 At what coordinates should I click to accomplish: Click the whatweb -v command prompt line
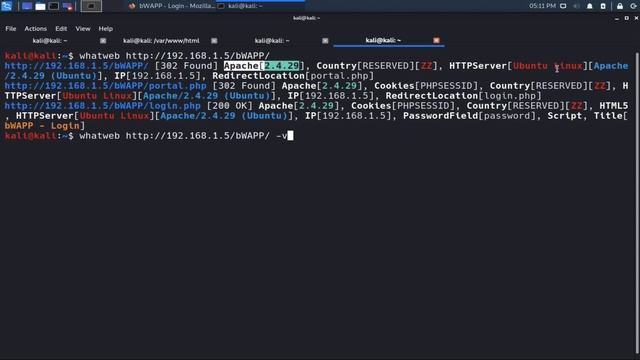point(149,136)
